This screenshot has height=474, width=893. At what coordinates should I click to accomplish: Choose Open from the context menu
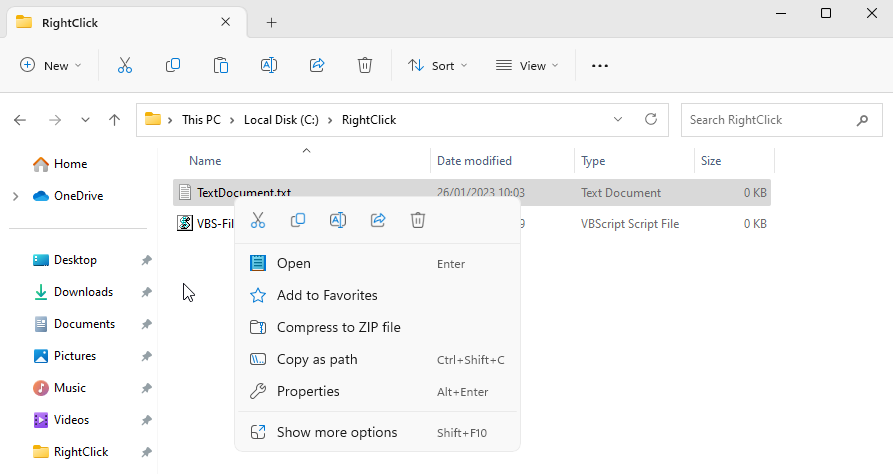(294, 263)
